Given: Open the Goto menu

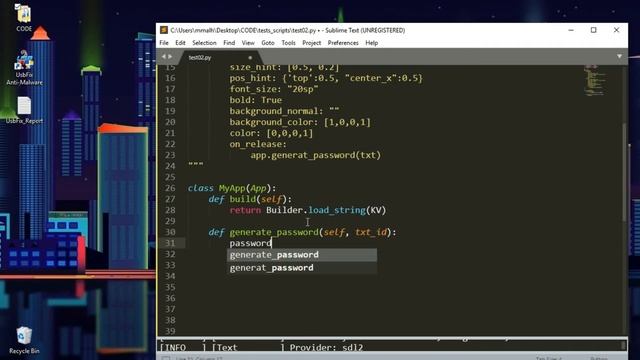Looking at the screenshot, I should click(x=268, y=43).
